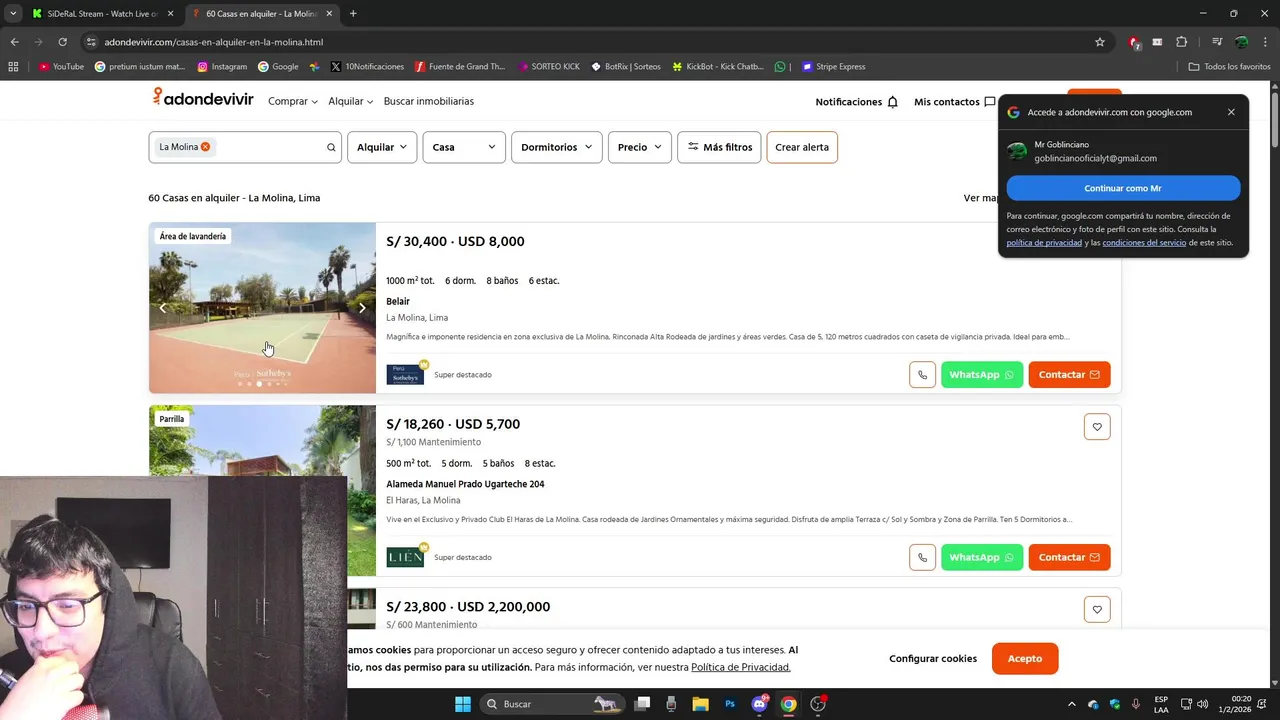
Task: Call the Alameda Manuel Prado listing phone icon
Action: (x=922, y=557)
